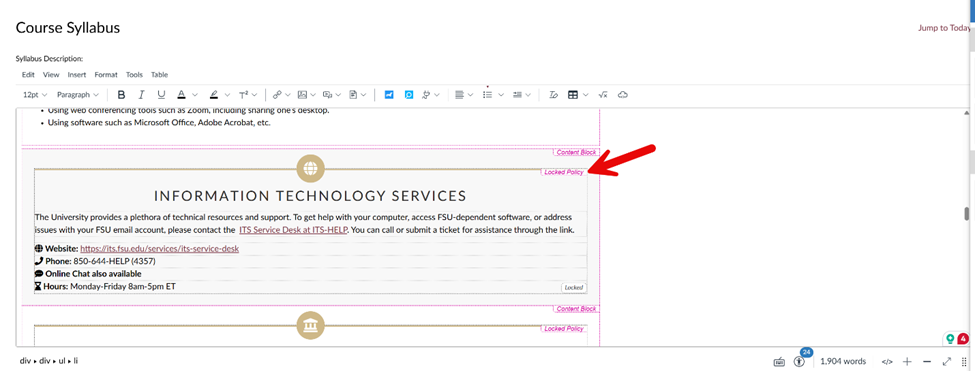Insert an image using the picture icon
Screen dimensions: 975x371
[302, 95]
